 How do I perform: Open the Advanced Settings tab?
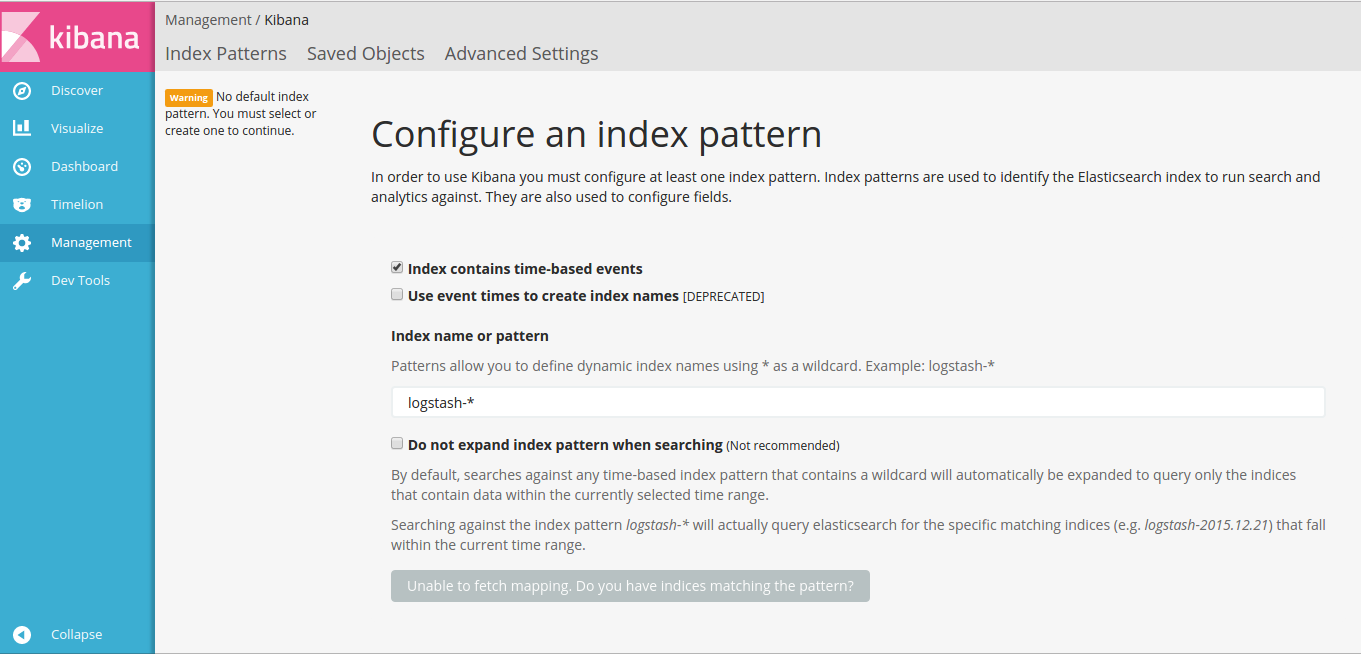click(x=521, y=54)
